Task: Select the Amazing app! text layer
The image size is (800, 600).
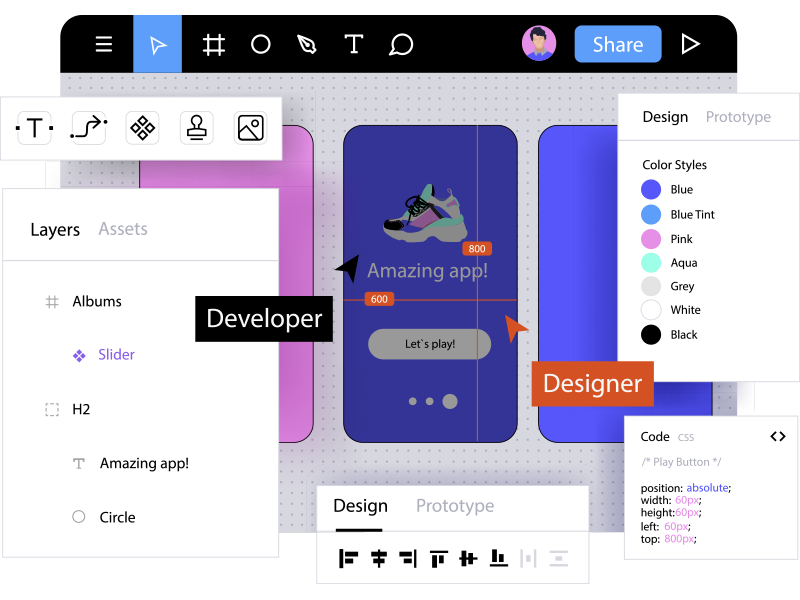Action: [x=144, y=463]
